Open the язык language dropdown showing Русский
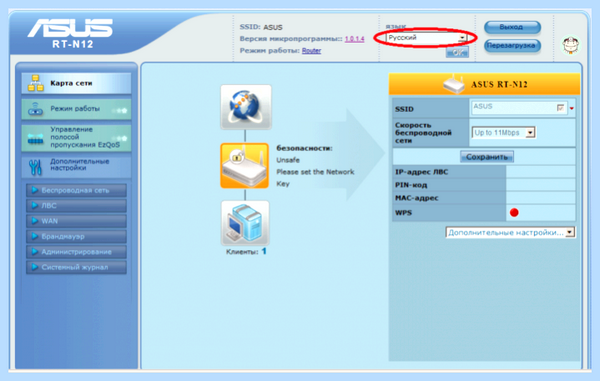Screen dimensions: 600x381 (x=426, y=38)
